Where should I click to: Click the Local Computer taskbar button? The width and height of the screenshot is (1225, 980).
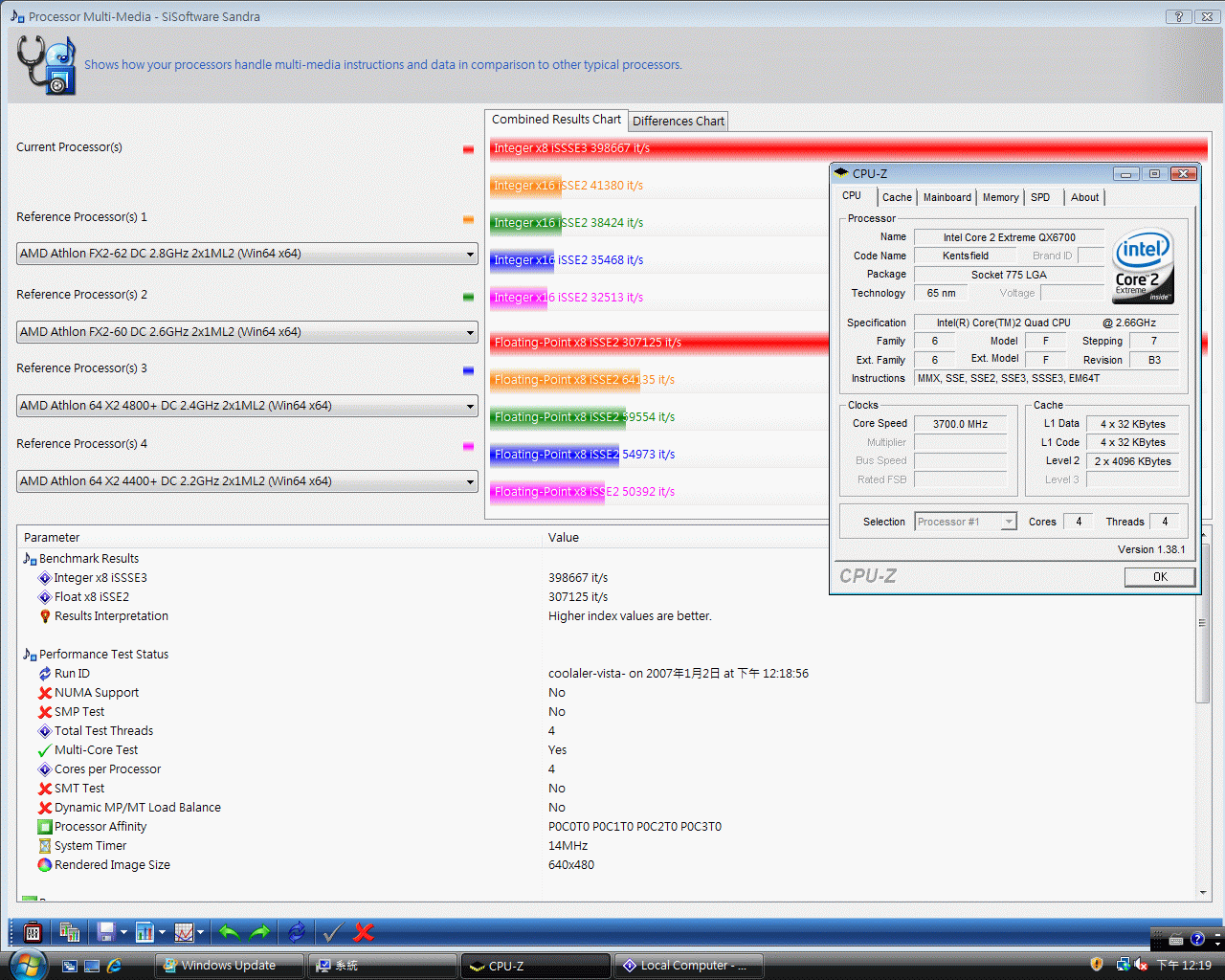(x=688, y=966)
